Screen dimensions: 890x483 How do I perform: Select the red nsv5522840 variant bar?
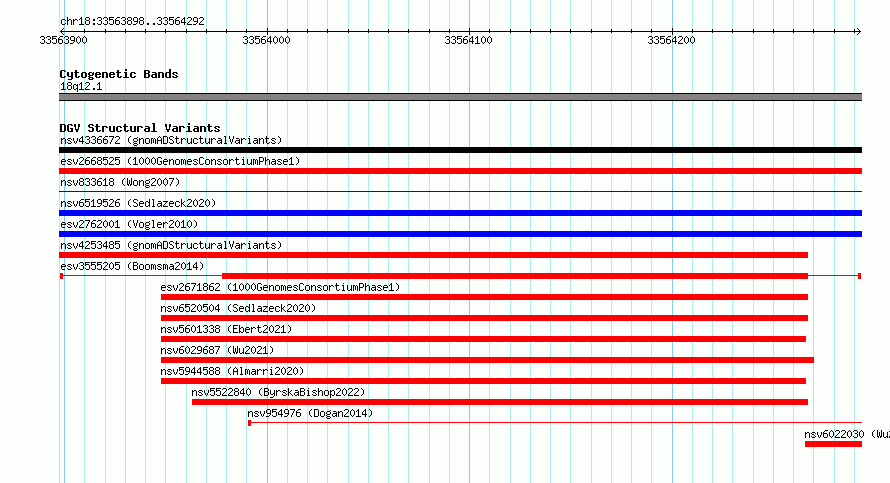click(499, 402)
